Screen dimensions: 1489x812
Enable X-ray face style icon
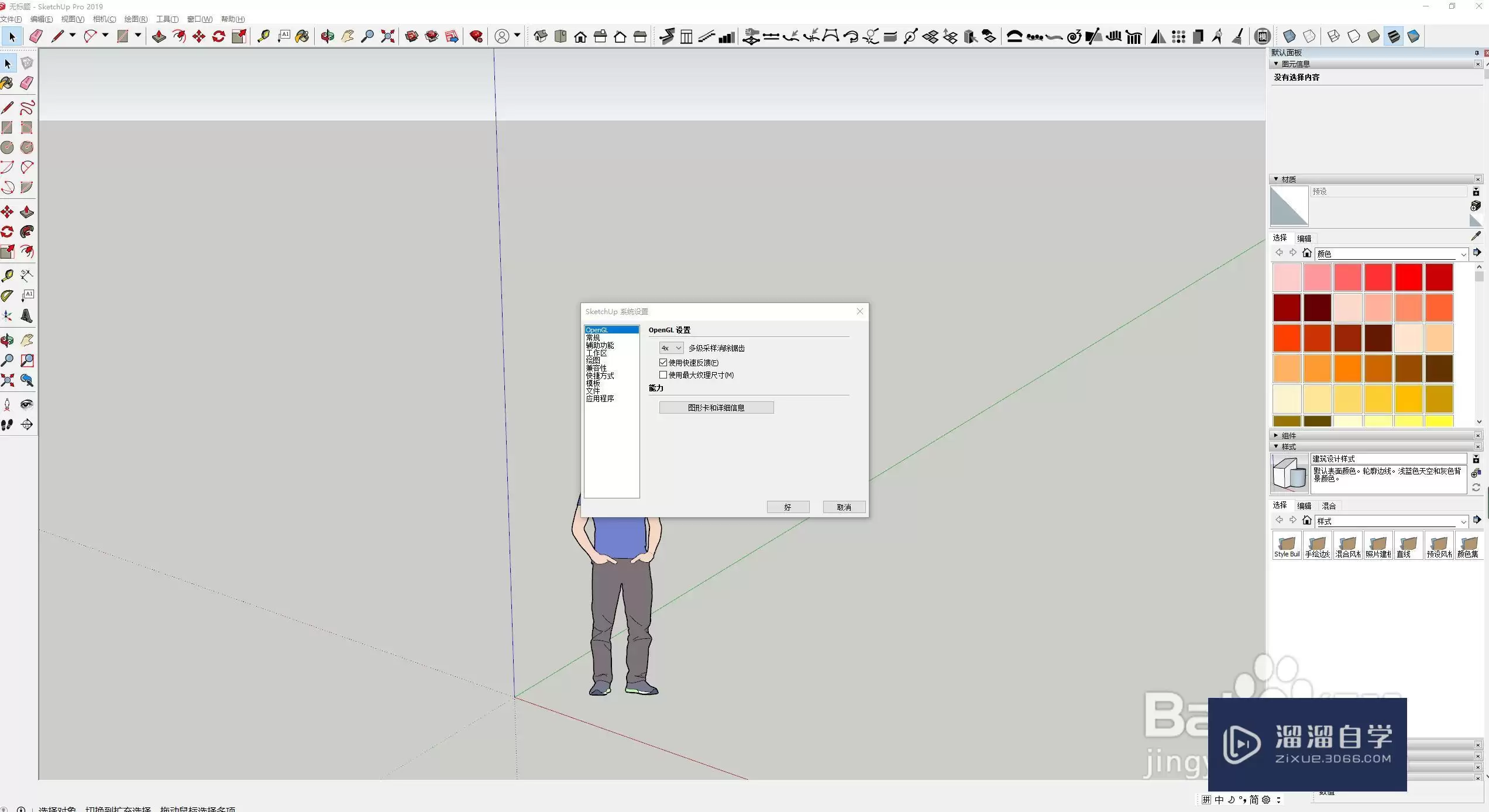[x=1289, y=37]
